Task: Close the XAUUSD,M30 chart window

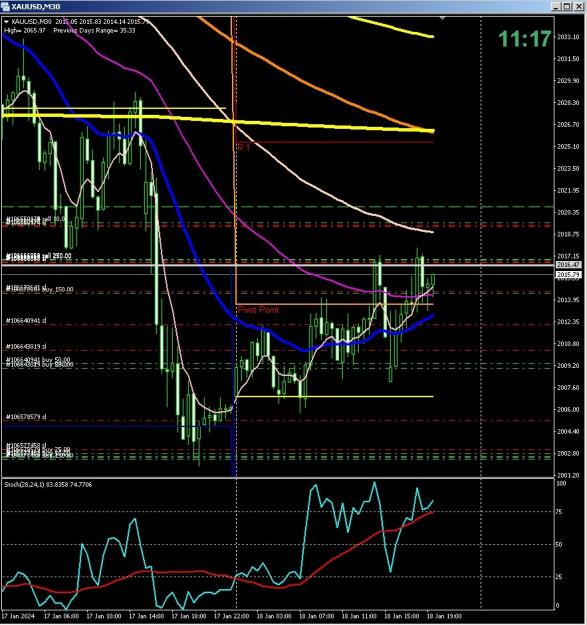Action: (577, 6)
